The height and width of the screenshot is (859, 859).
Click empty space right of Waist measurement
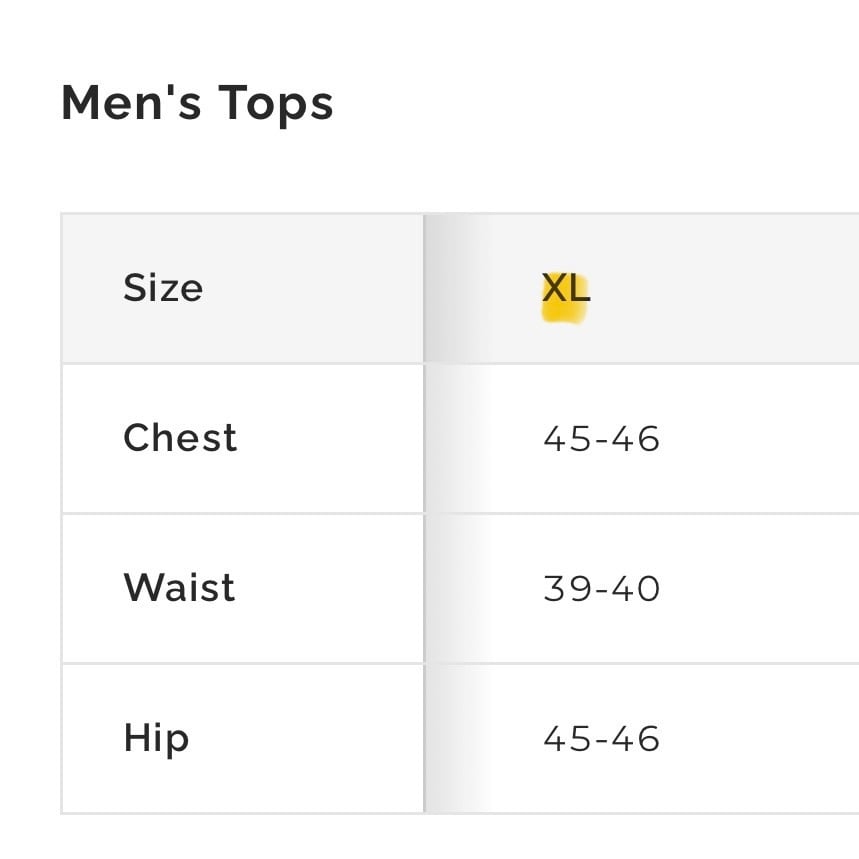point(761,589)
